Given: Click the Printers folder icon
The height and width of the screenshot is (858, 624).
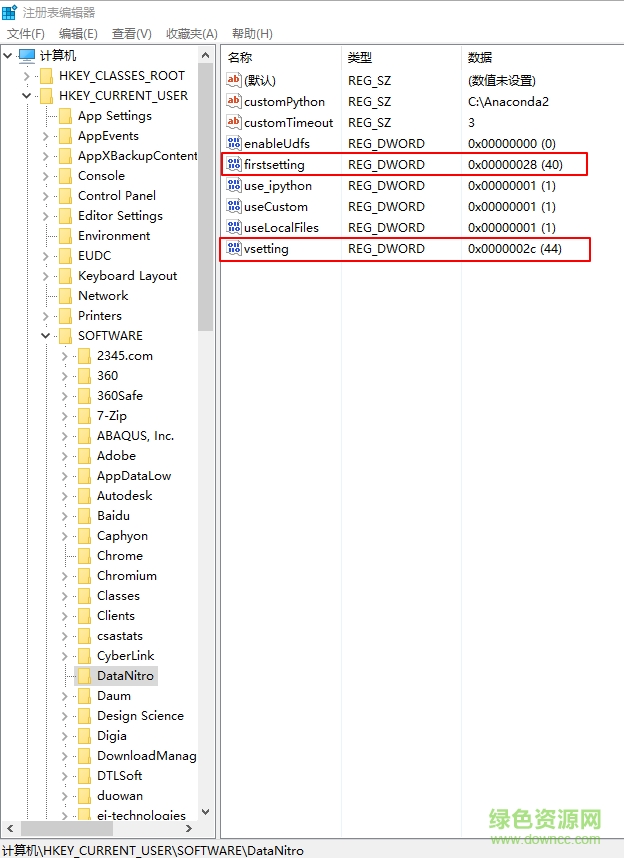Looking at the screenshot, I should point(65,316).
